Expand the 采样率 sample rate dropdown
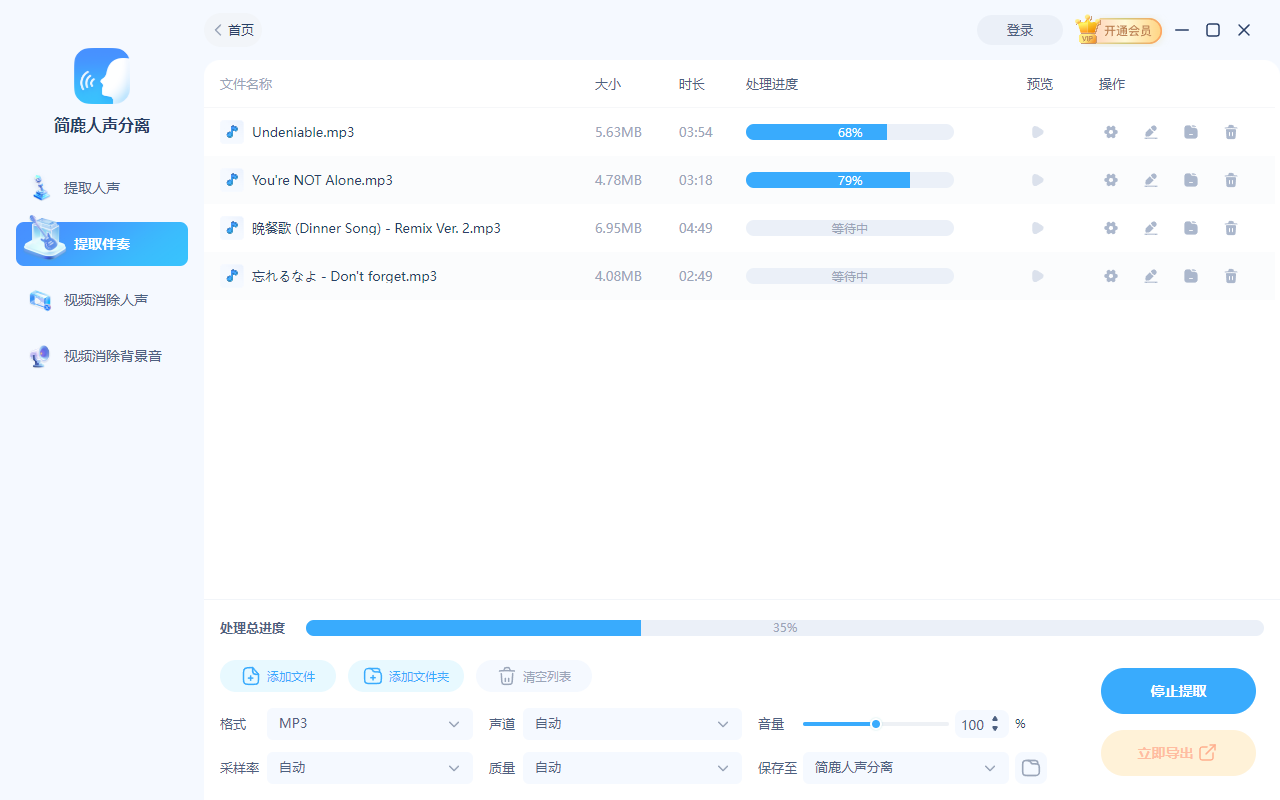Screen dimensions: 1280x800 370,768
